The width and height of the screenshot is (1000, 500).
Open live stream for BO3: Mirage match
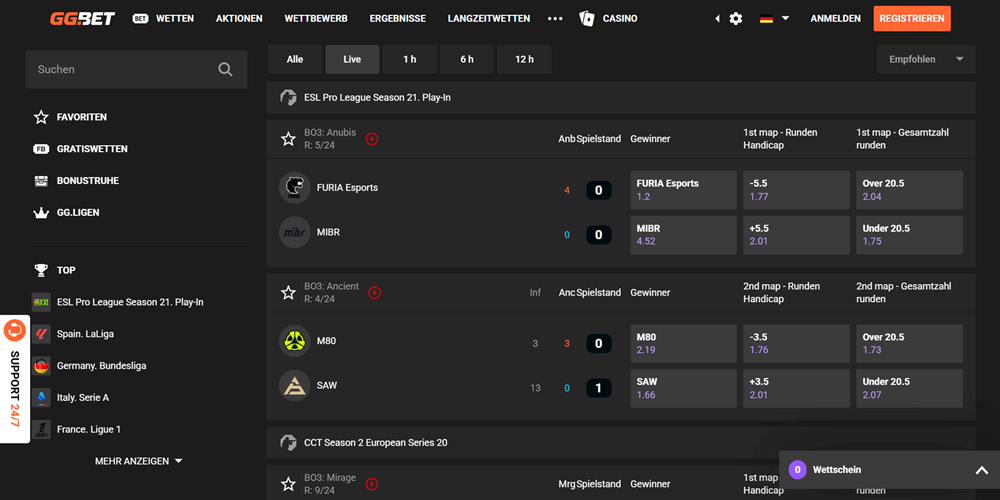(x=372, y=484)
